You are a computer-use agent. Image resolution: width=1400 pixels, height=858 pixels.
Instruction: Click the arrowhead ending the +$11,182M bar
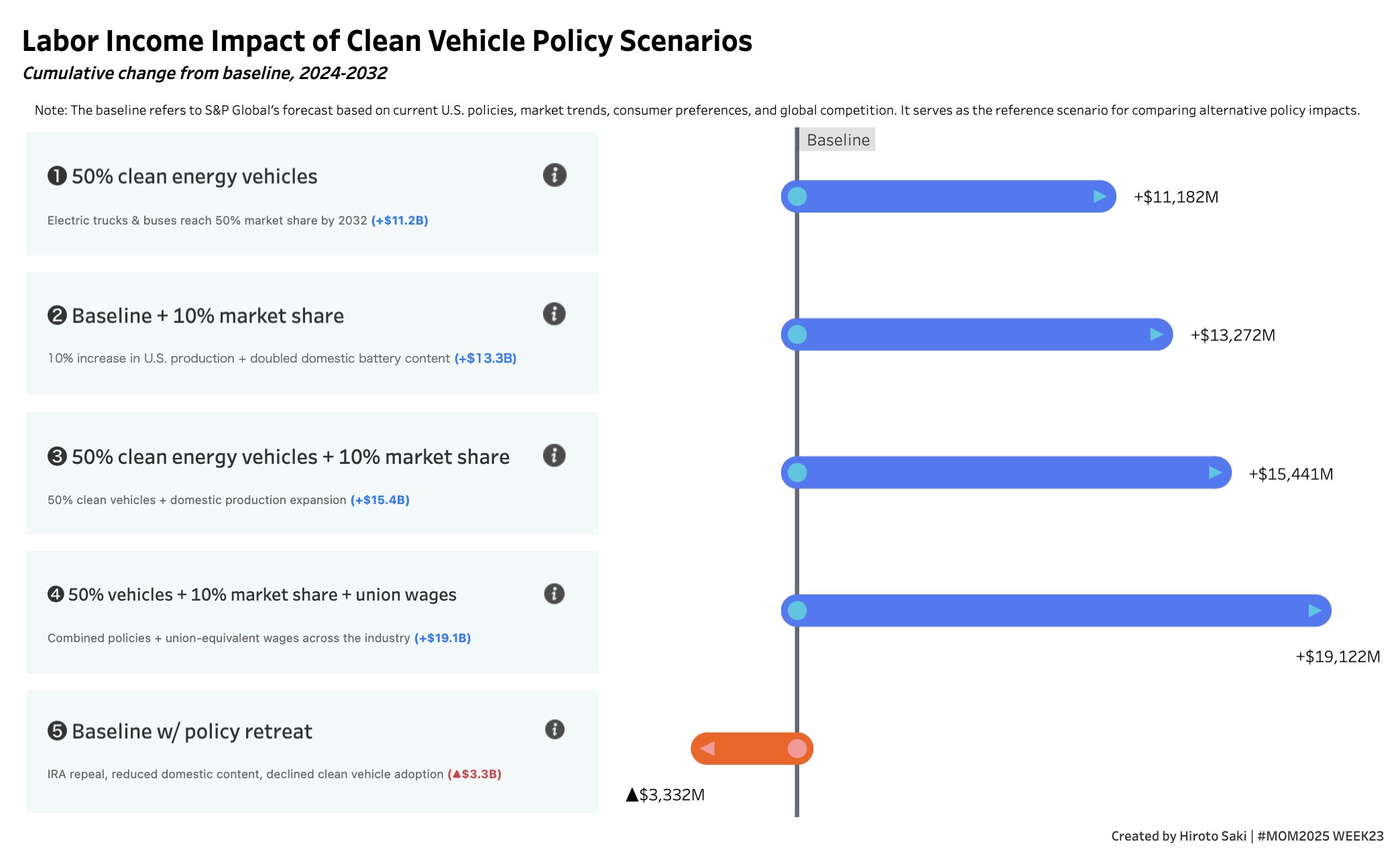1100,196
